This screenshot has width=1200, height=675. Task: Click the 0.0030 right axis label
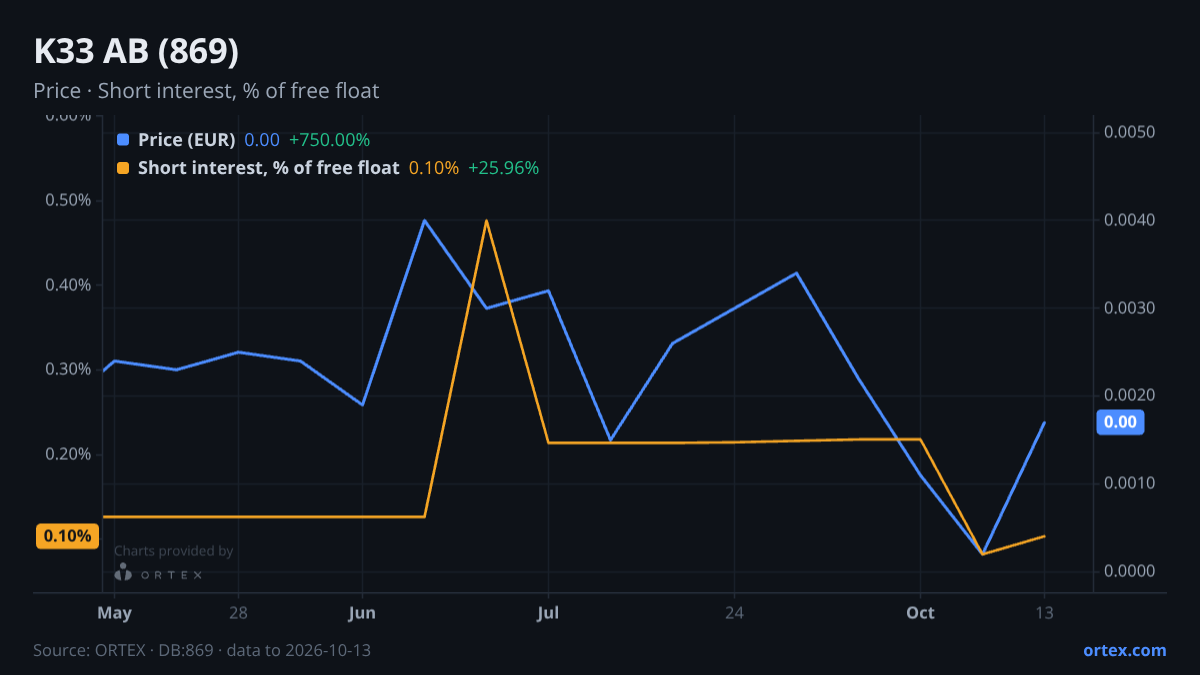click(x=1130, y=308)
